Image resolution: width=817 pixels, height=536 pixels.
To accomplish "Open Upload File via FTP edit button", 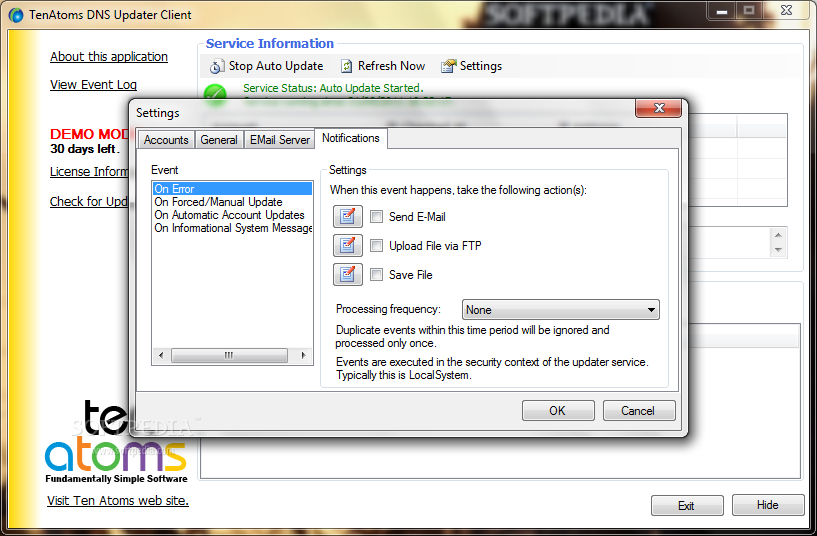I will [x=348, y=245].
